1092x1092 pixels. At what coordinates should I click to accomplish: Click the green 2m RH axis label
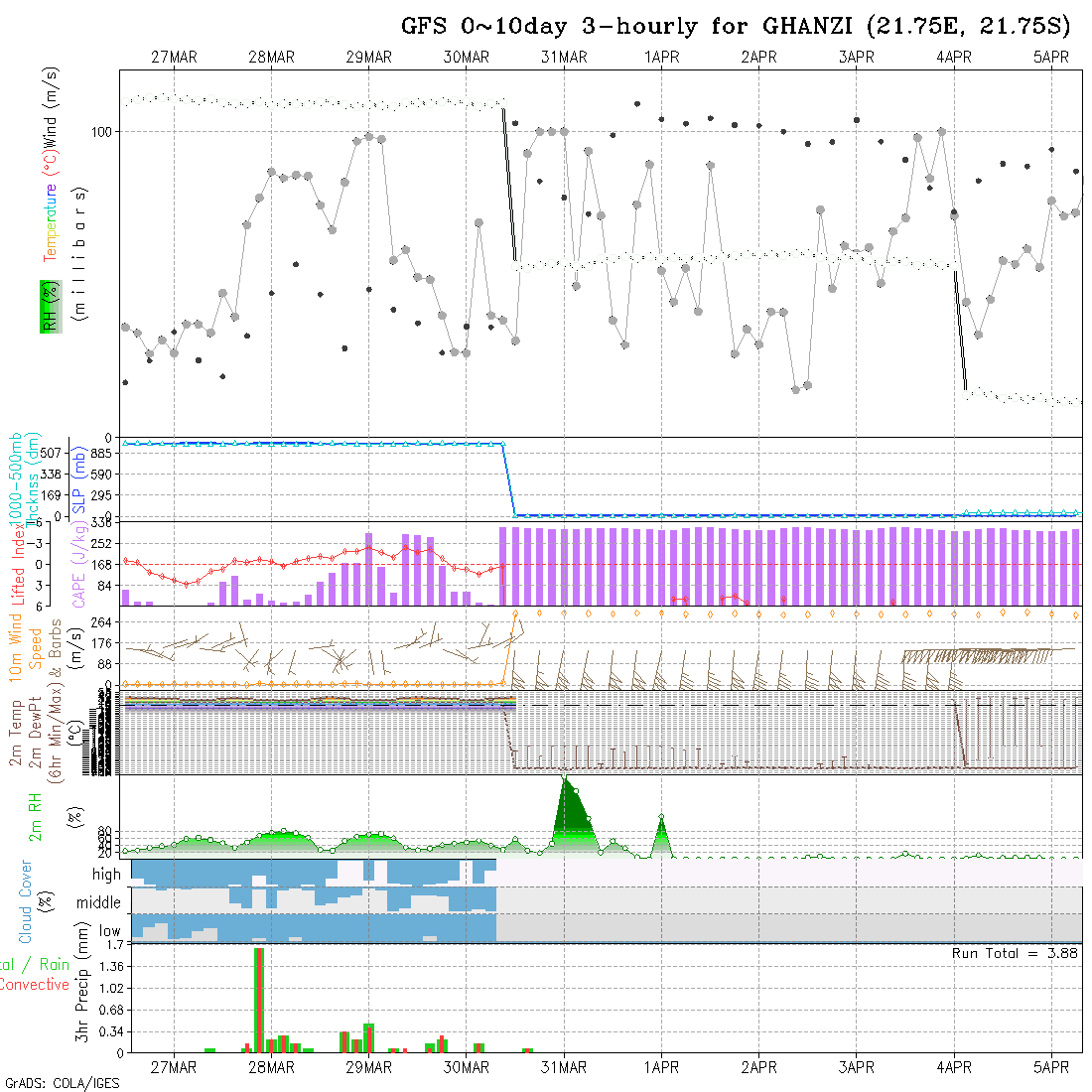click(35, 816)
